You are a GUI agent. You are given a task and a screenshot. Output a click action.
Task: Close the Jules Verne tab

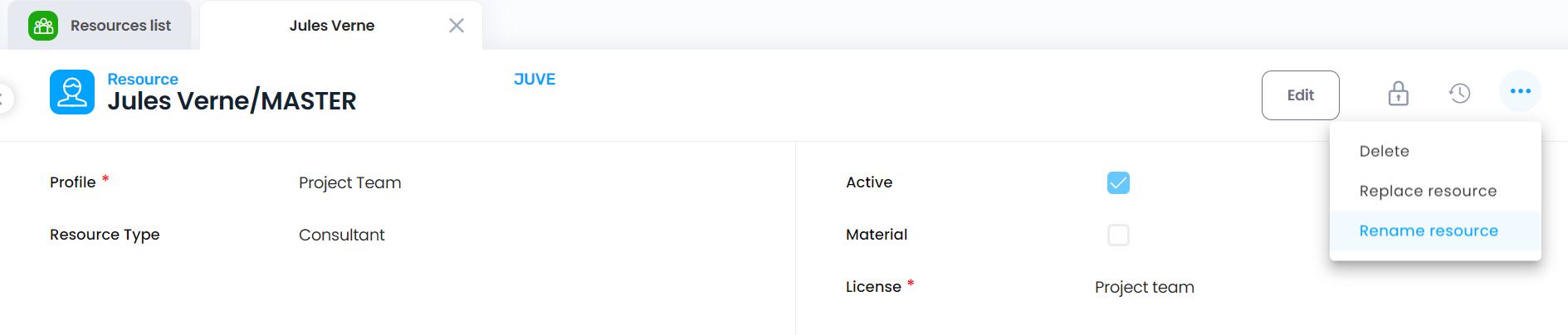point(457,26)
